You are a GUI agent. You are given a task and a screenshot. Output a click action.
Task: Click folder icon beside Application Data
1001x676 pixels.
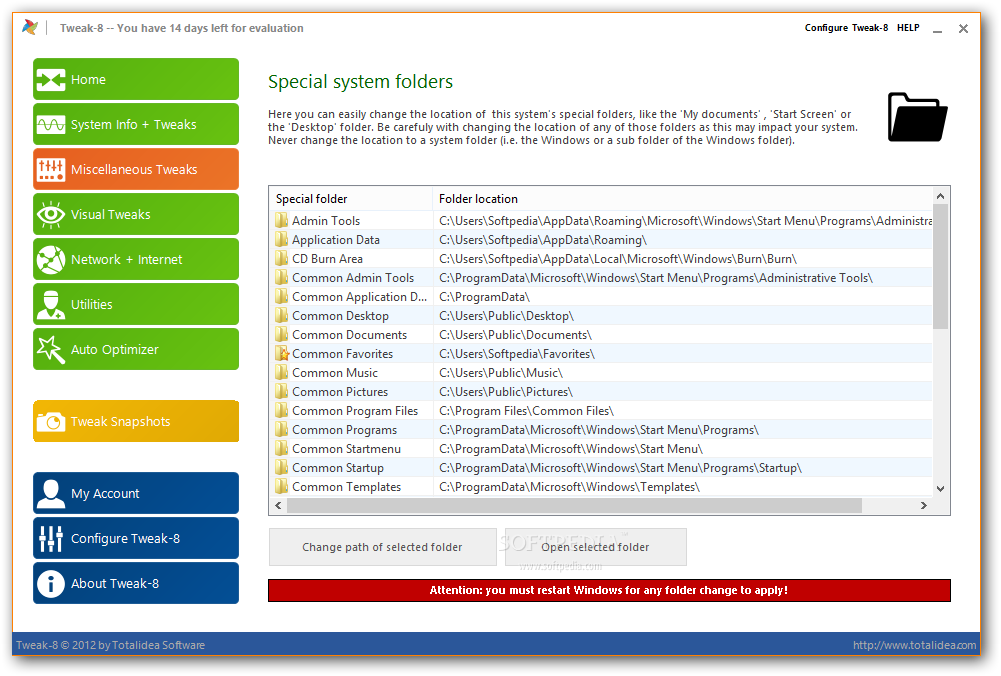pos(282,240)
